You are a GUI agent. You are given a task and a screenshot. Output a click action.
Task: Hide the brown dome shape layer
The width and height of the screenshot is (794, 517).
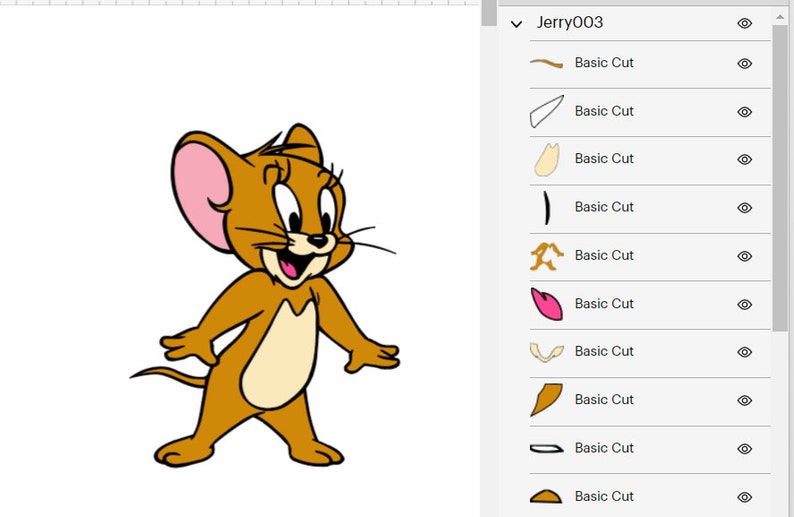[744, 497]
